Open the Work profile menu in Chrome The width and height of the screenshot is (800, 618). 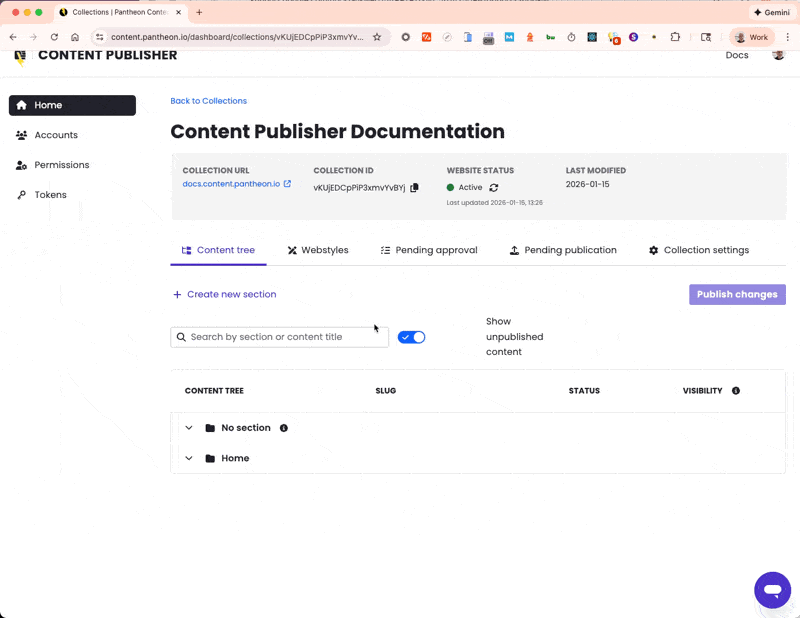click(752, 37)
